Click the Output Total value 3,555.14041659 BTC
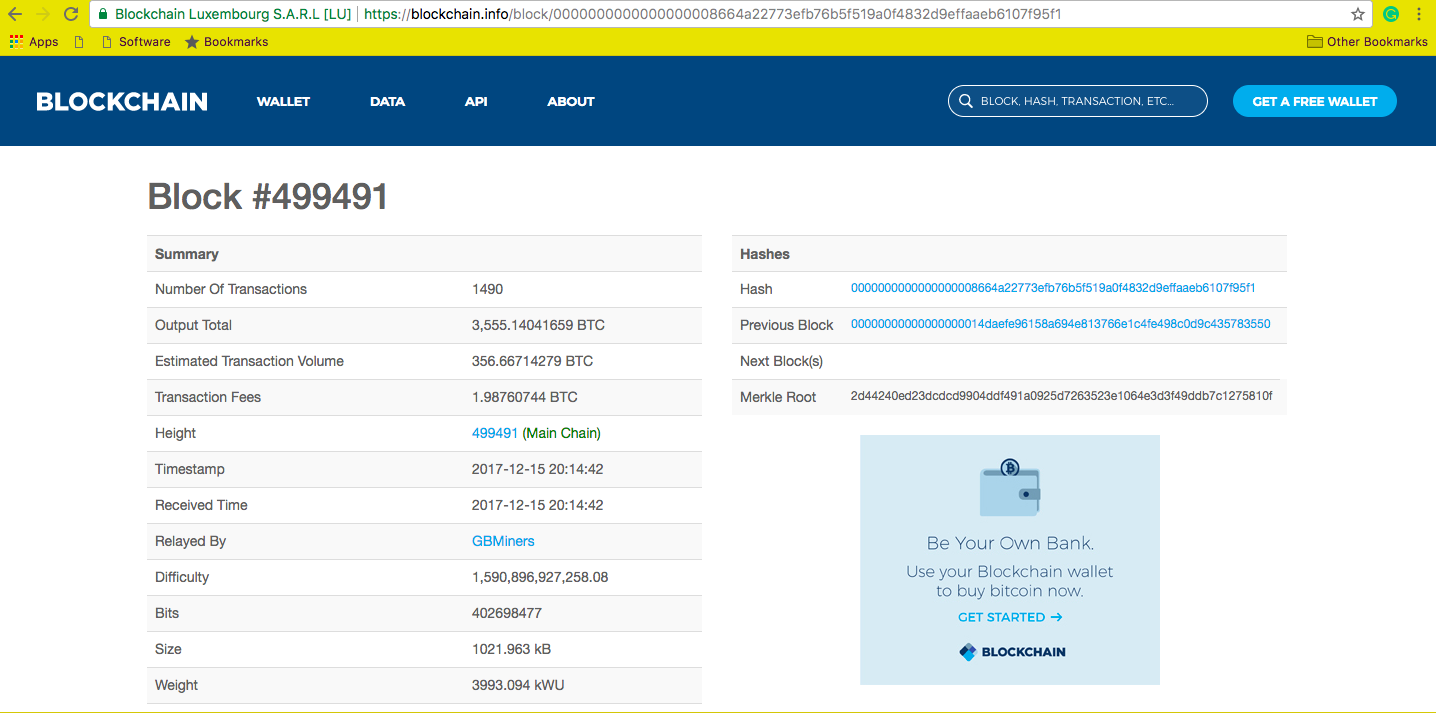Viewport: 1436px width, 713px height. pyautogui.click(x=538, y=325)
